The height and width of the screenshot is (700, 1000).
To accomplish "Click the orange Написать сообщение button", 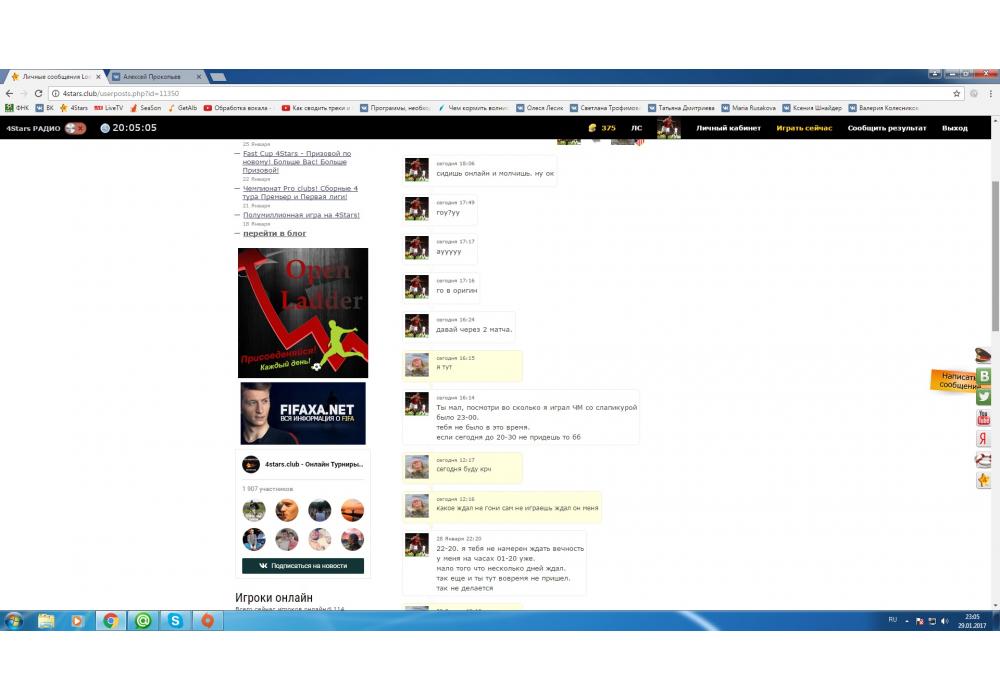I will pos(953,380).
